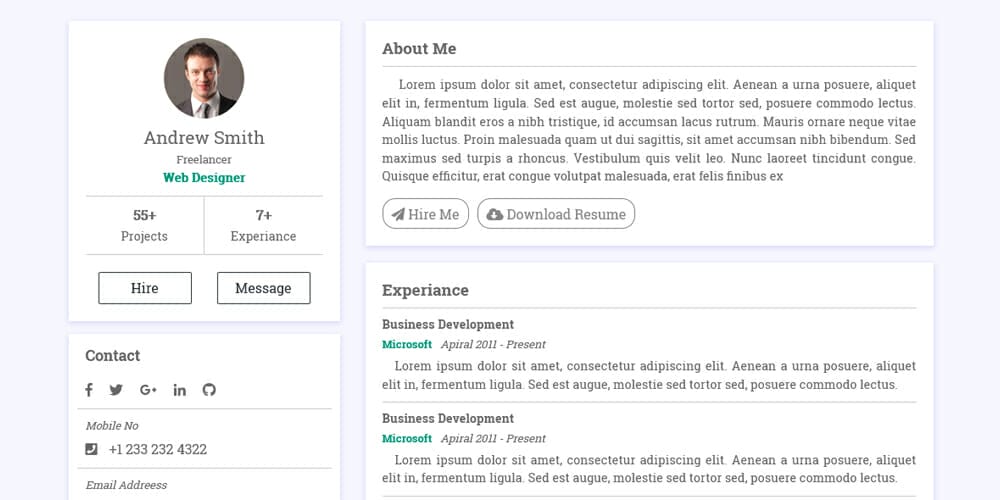This screenshot has width=1000, height=500.
Task: Open the LinkedIn profile icon
Action: pyautogui.click(x=180, y=390)
